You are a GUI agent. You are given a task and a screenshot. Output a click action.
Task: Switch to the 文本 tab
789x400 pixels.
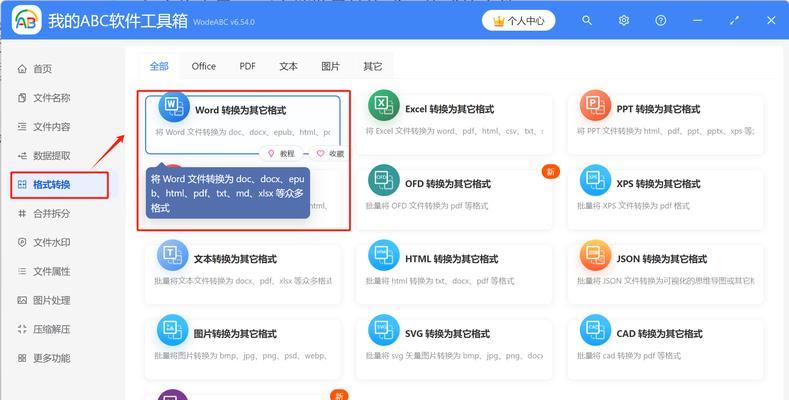pos(288,66)
